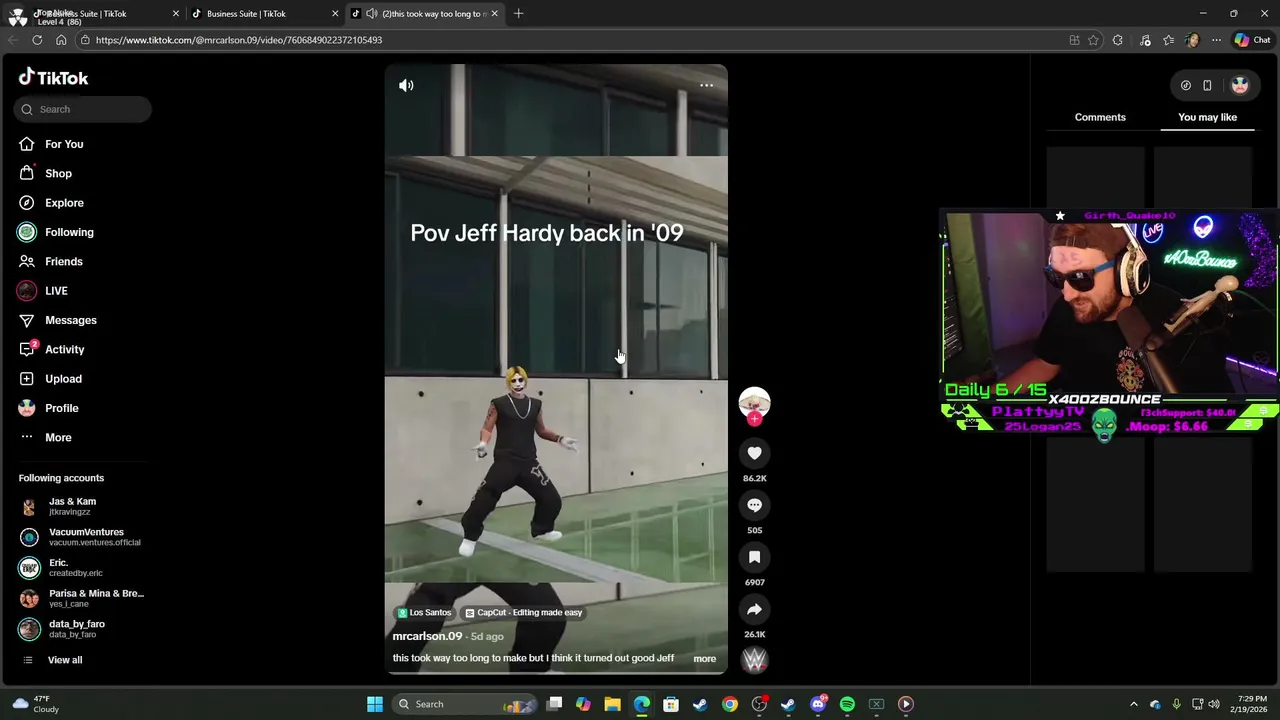Viewport: 1280px width, 720px height.
Task: Expand caption with more link
Action: 704,659
